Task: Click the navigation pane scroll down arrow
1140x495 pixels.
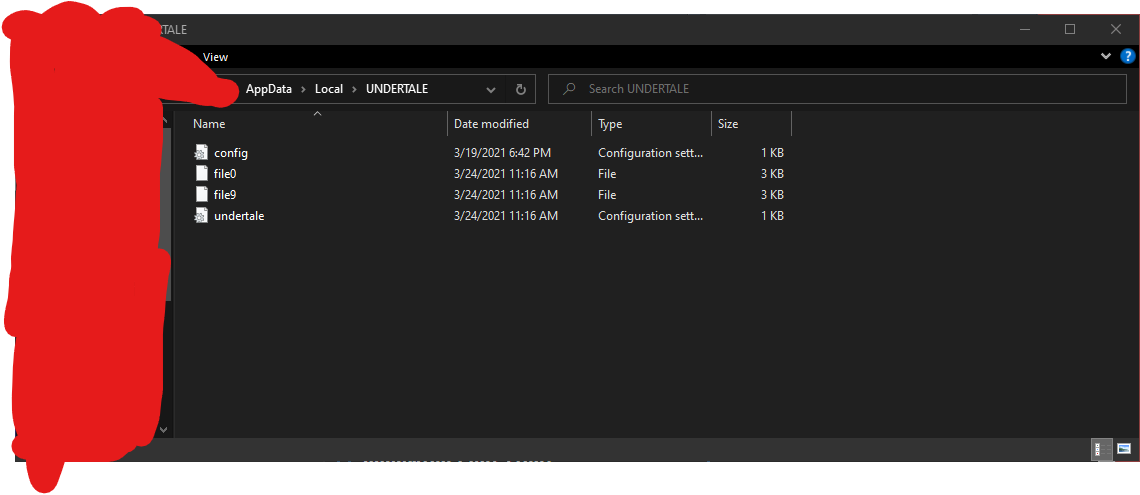Action: click(x=164, y=430)
